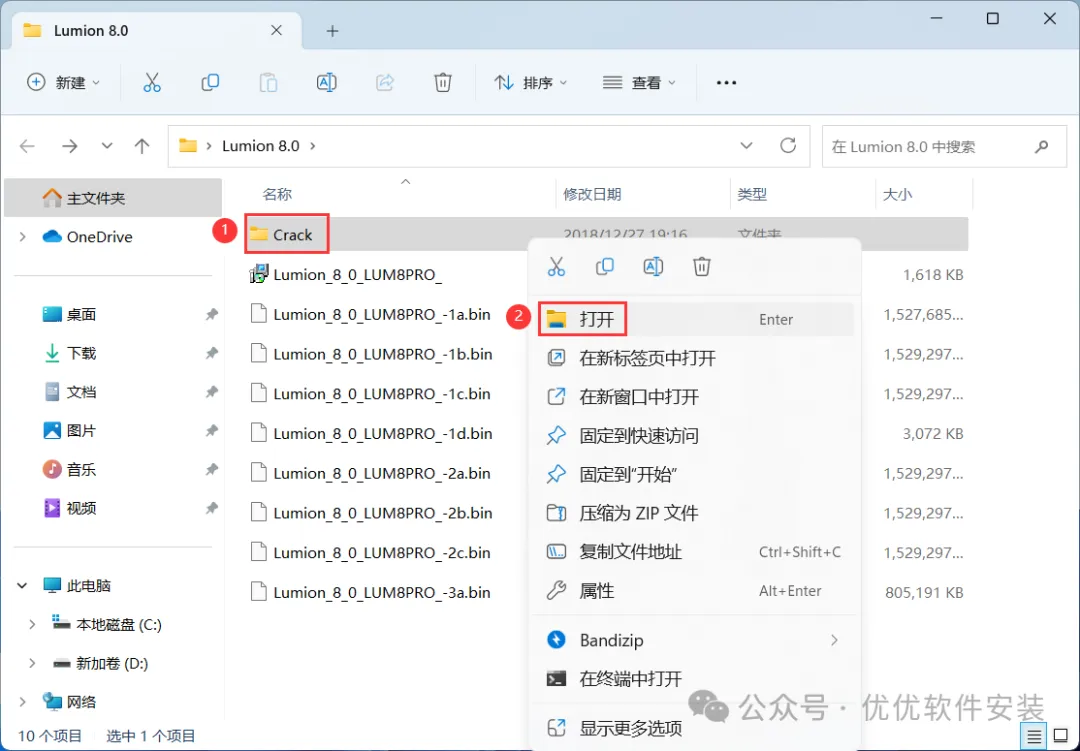Click the Paste icon in the toolbar
Viewport: 1080px width, 751px height.
tap(268, 83)
